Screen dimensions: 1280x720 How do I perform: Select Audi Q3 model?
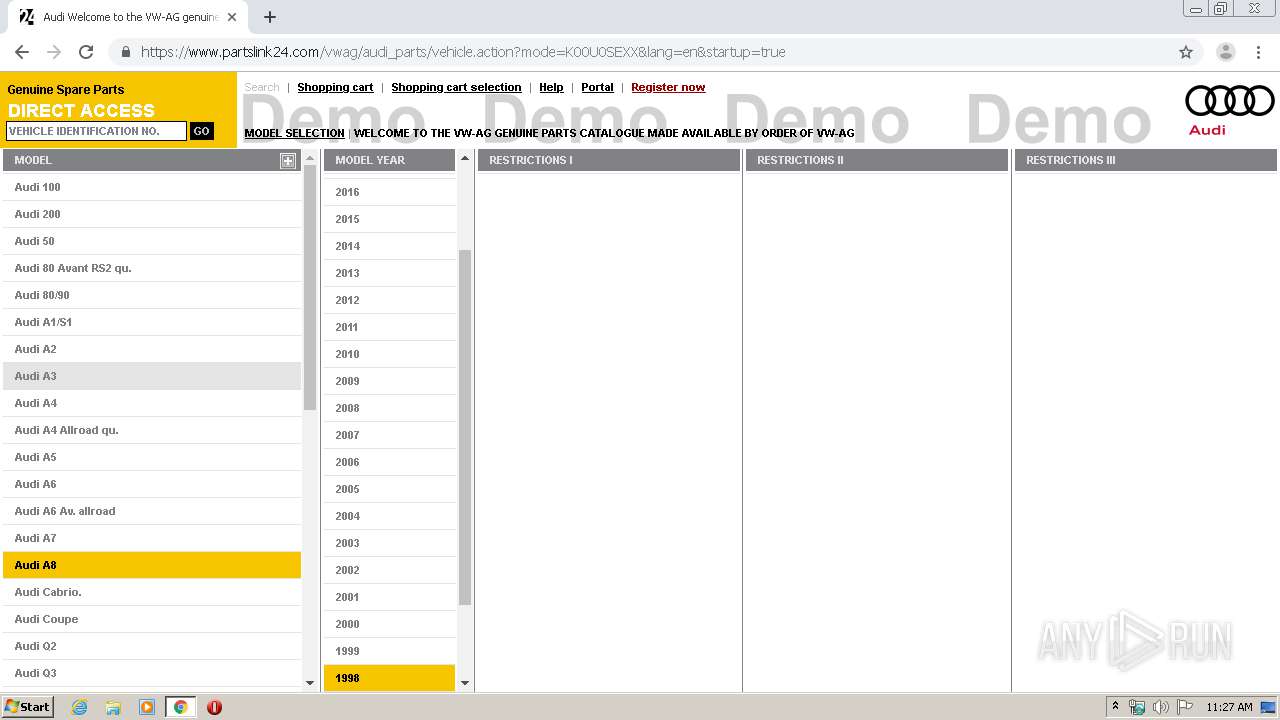152,673
